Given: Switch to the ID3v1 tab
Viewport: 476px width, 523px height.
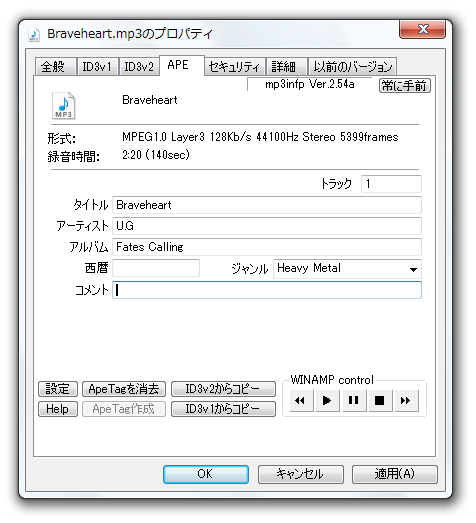Looking at the screenshot, I should coord(97,67).
